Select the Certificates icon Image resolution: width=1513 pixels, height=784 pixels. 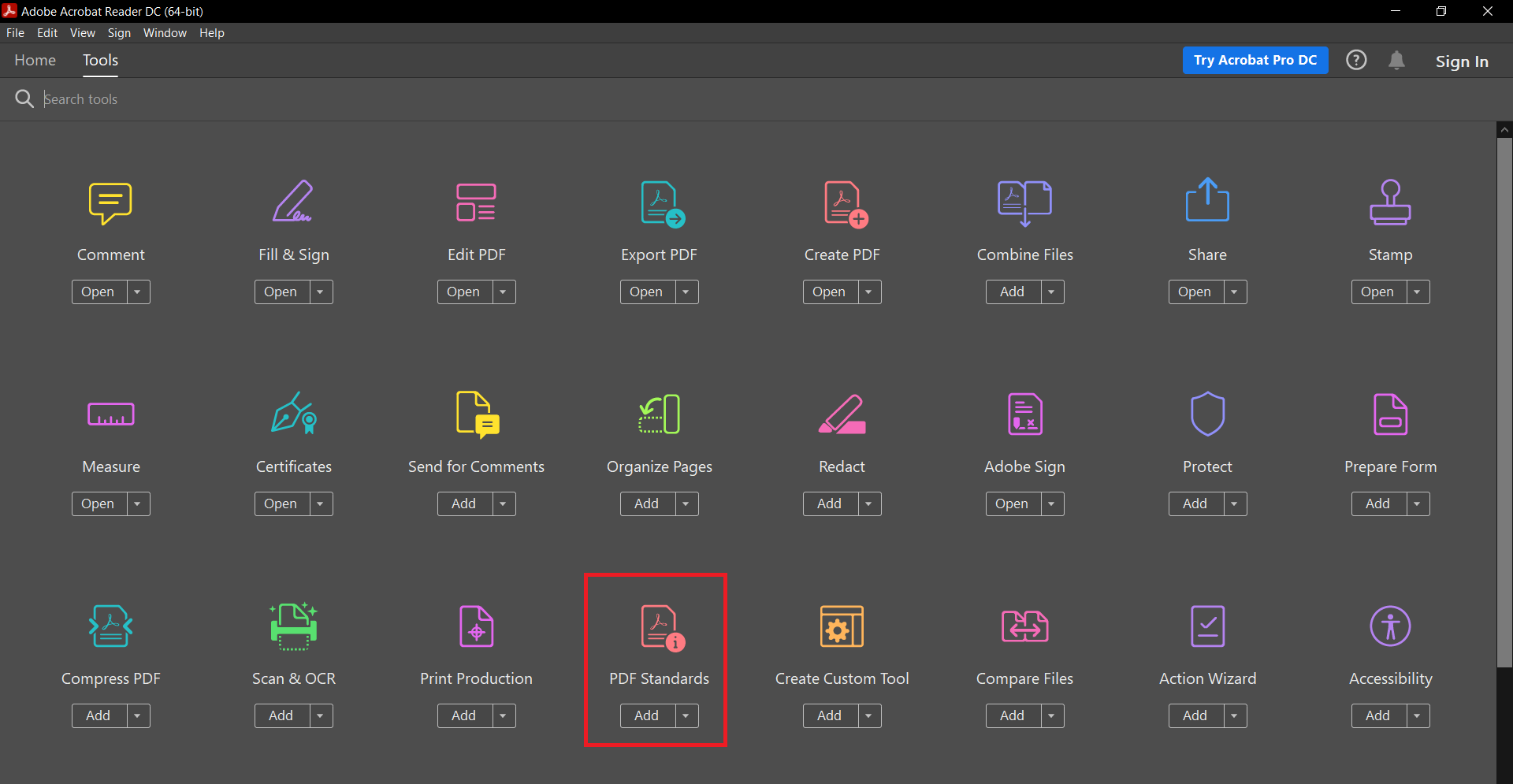(x=294, y=413)
